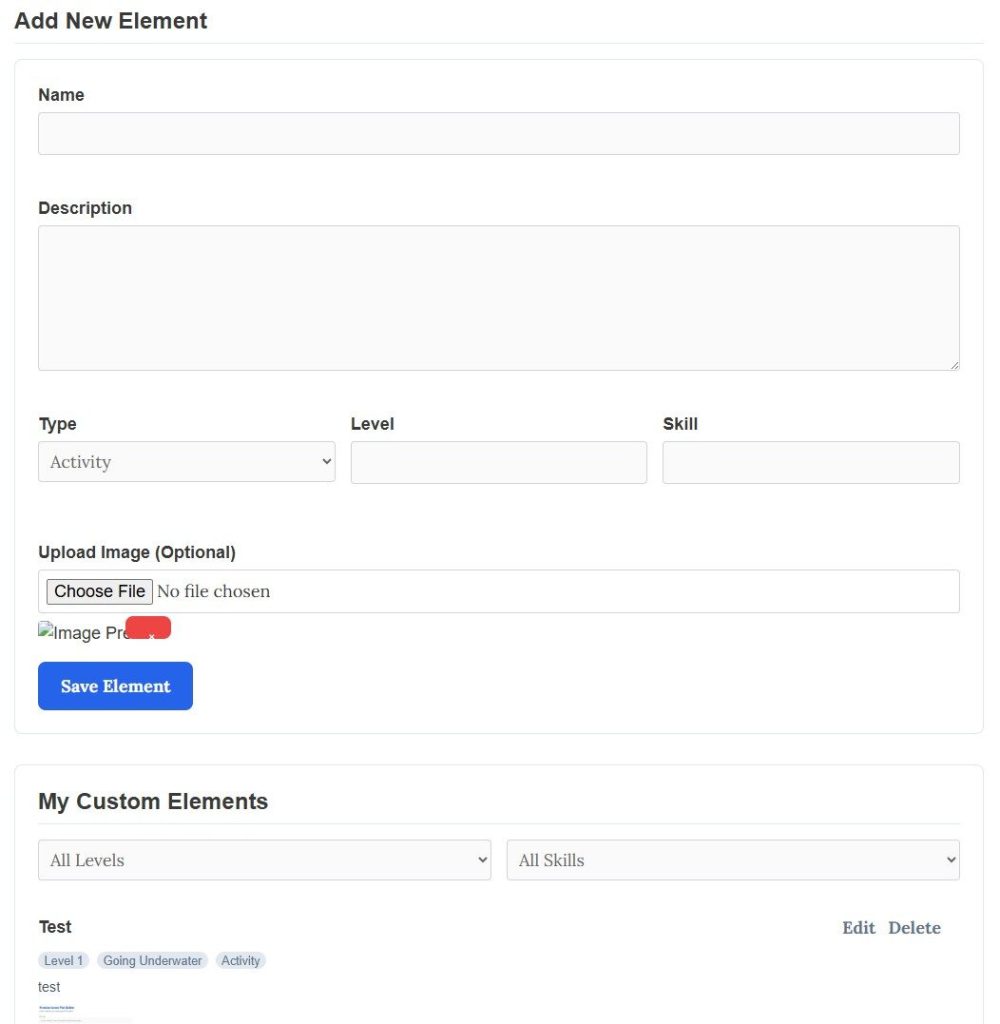This screenshot has height=1024, width=1000.
Task: Focus the Level input field
Action: (499, 462)
